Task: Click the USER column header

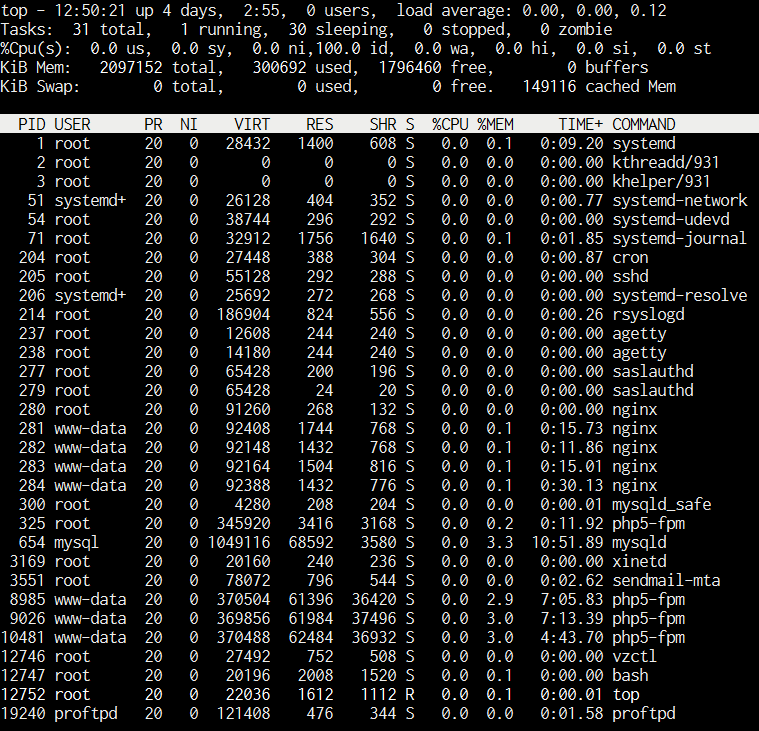Action: point(72,124)
